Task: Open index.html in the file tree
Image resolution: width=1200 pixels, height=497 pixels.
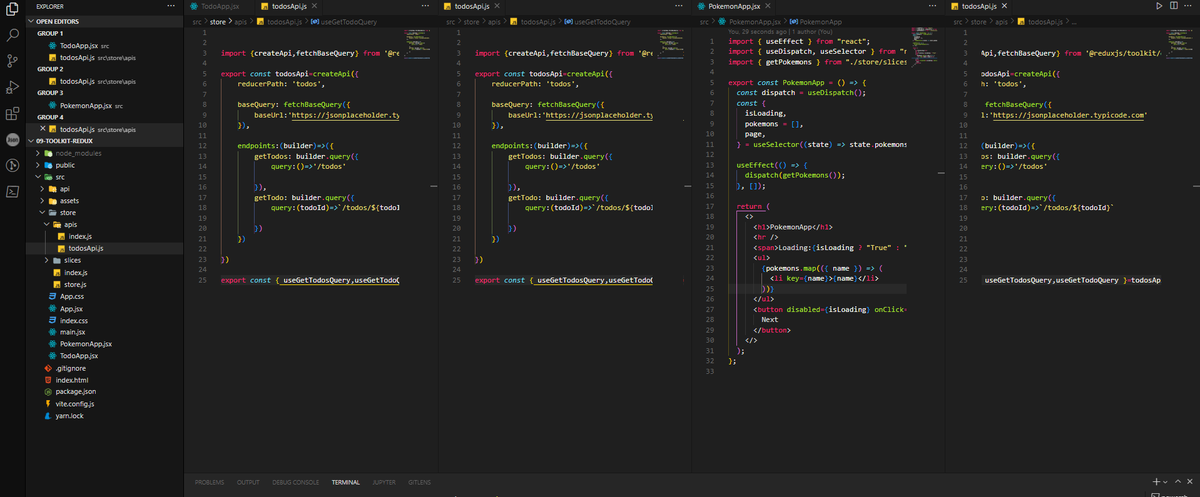Action: [x=106, y=380]
